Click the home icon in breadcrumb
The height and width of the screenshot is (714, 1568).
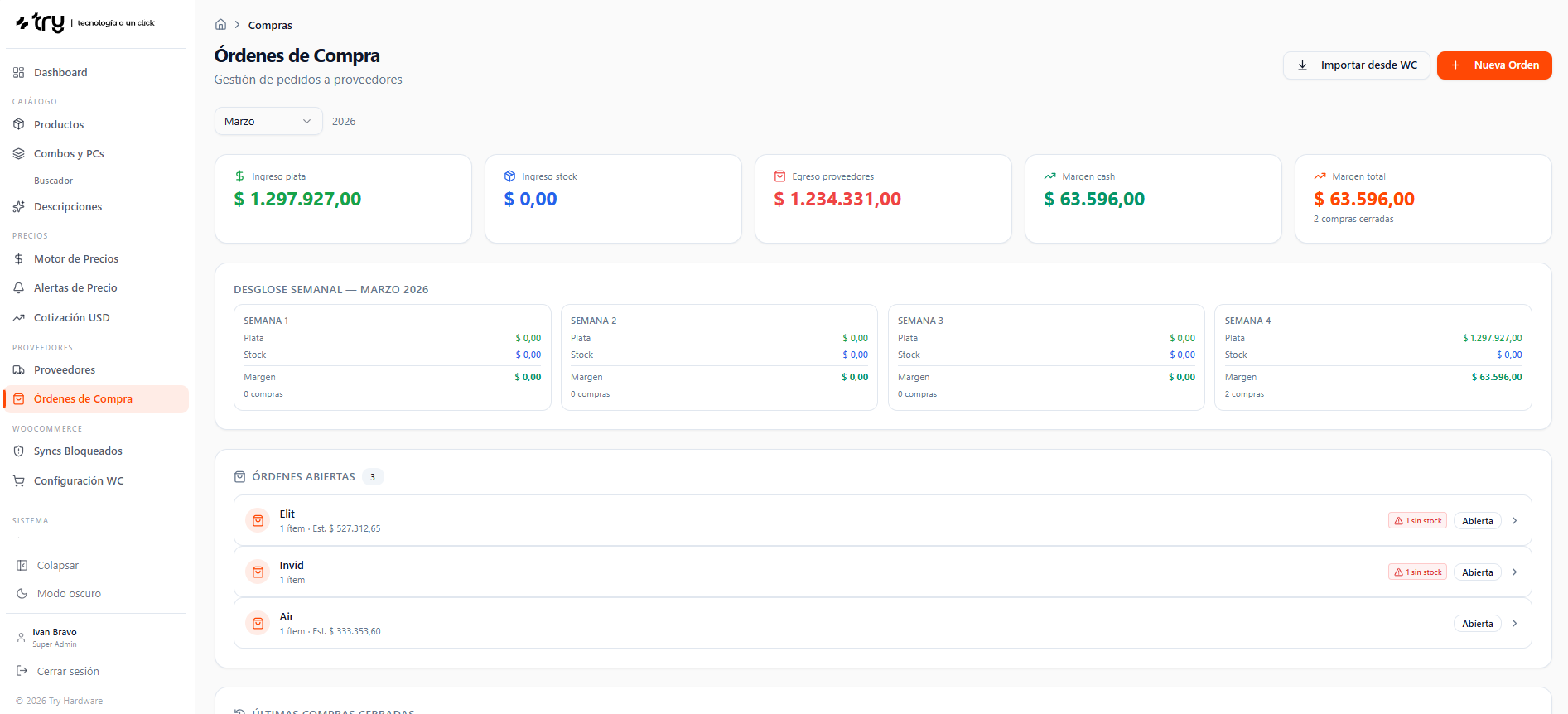(x=220, y=25)
